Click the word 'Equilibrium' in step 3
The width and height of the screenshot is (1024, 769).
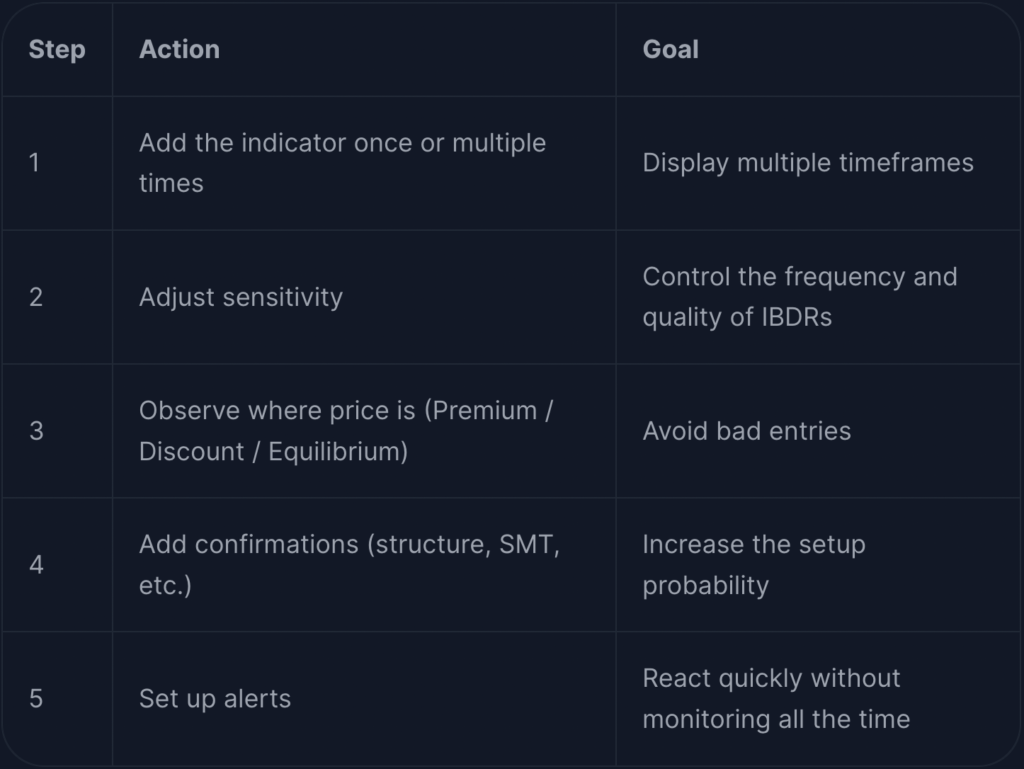pos(334,452)
